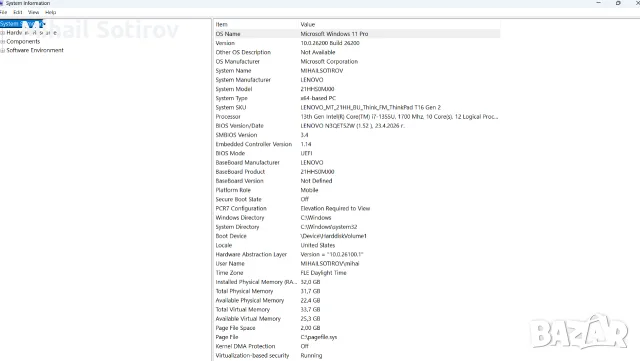
Task: Open the Edit menu
Action: pos(18,12)
